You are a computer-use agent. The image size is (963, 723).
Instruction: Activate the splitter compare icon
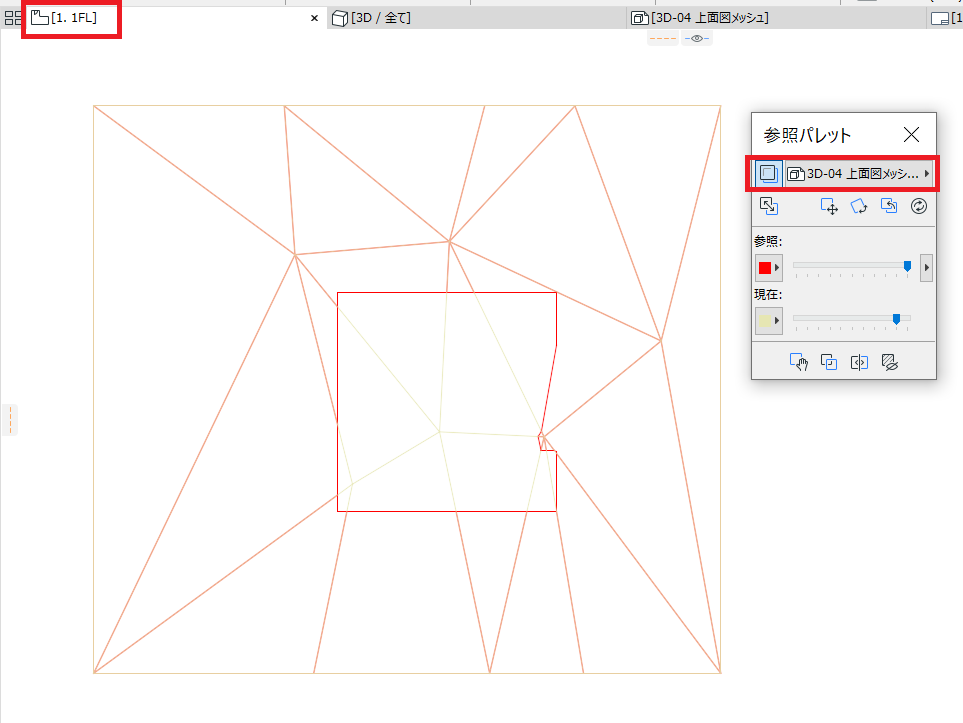click(x=859, y=362)
